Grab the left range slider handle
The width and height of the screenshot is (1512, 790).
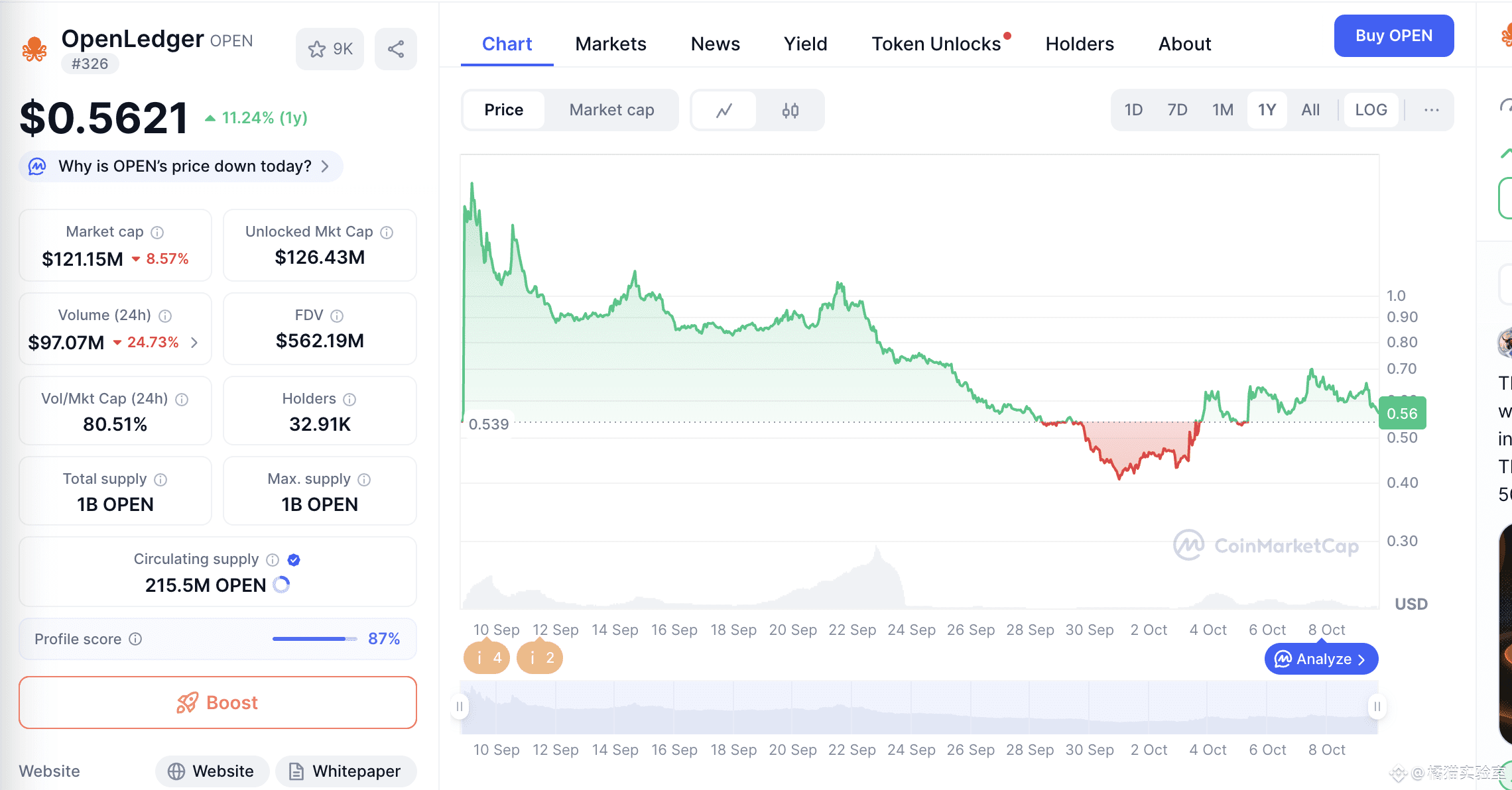pos(460,706)
